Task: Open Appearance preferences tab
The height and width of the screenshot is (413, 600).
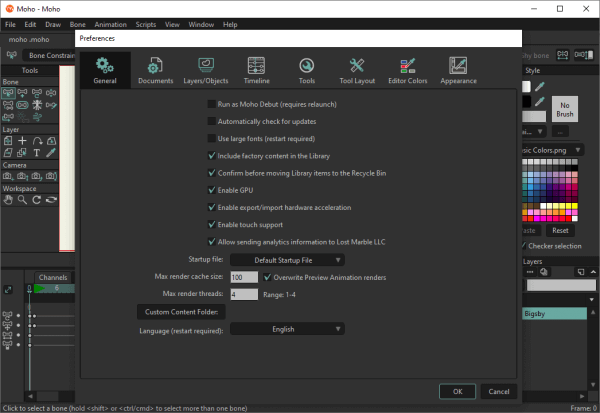Action: coord(458,70)
